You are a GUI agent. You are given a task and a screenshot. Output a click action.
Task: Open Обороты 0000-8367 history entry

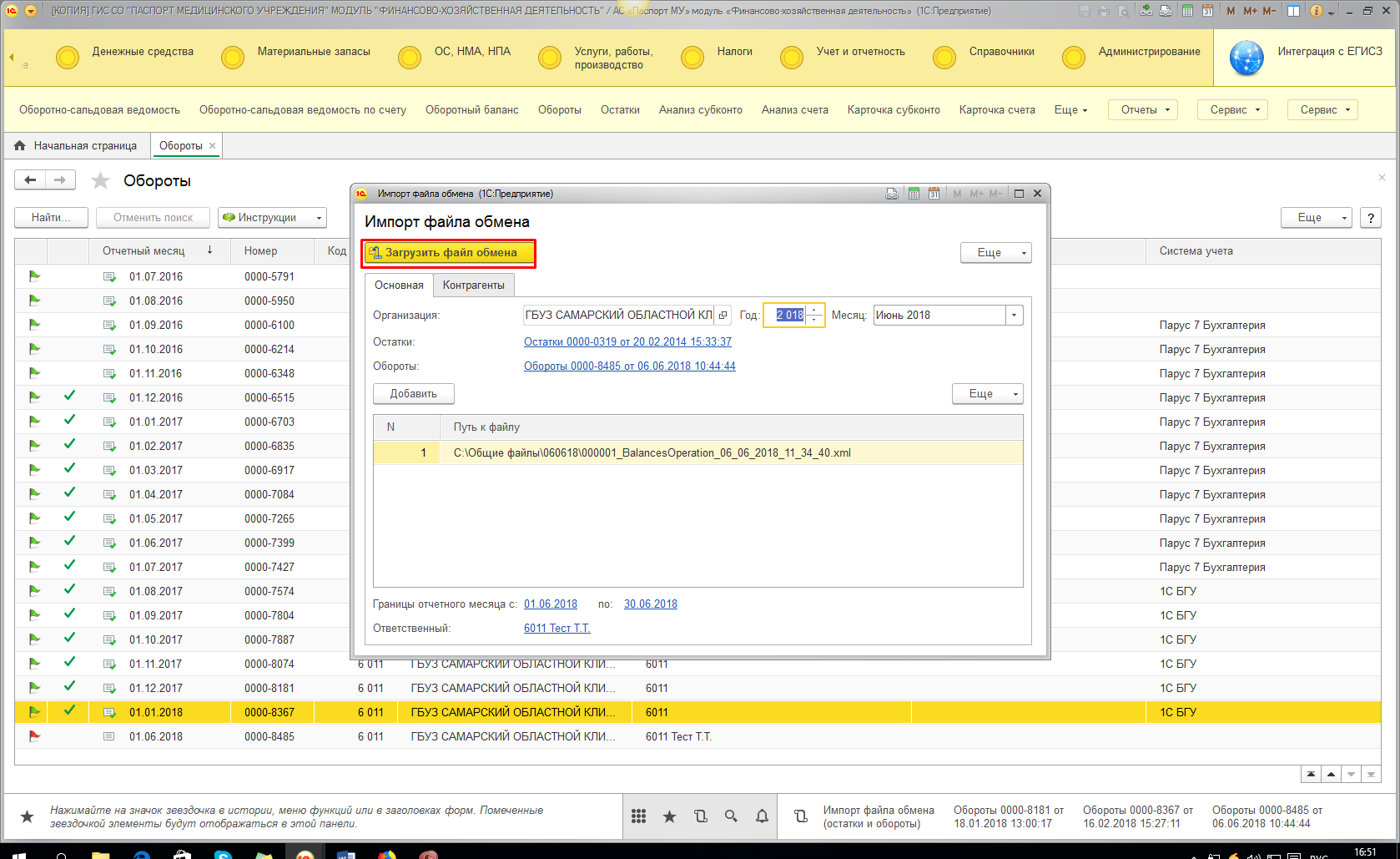coord(1138,816)
